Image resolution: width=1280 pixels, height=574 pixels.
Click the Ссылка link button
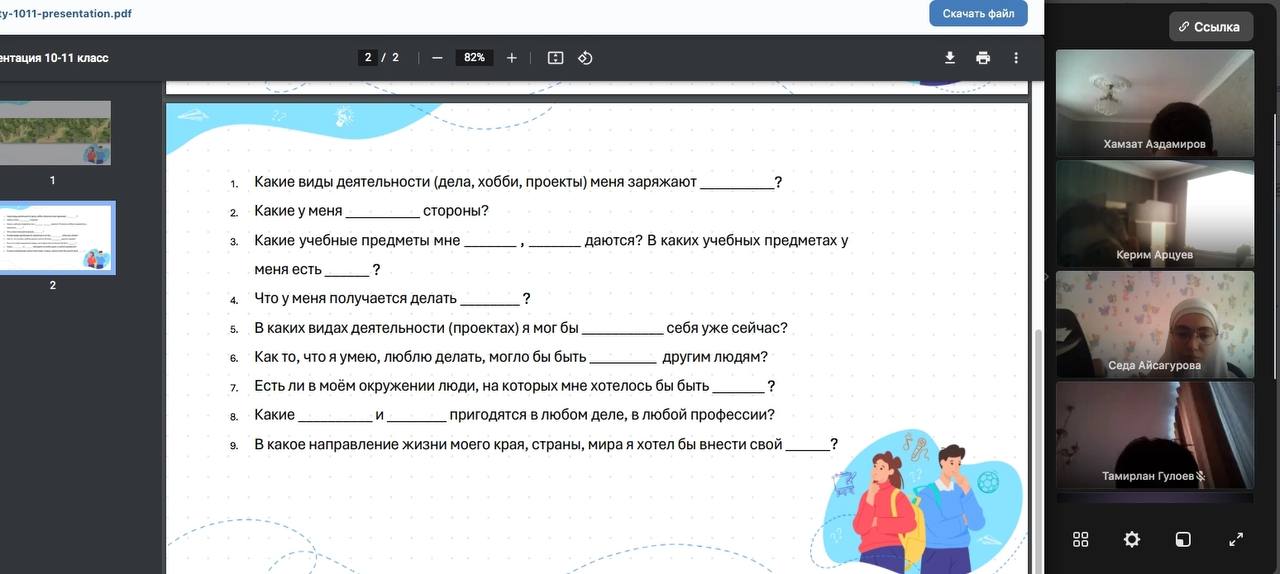pos(1210,27)
